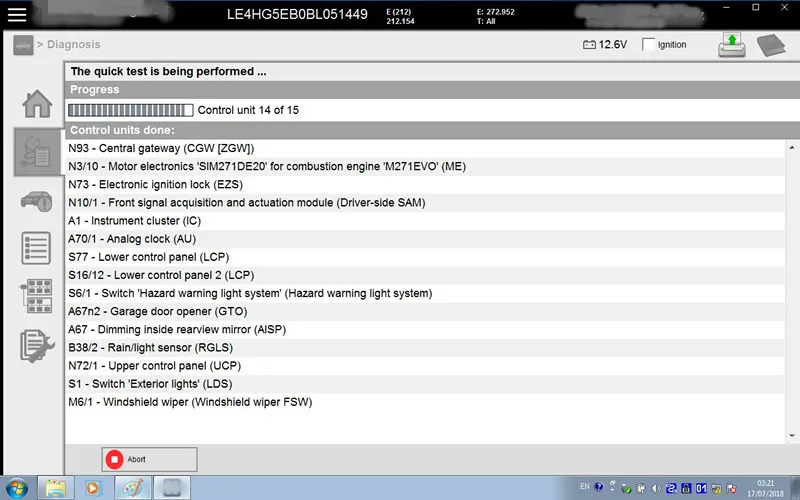Click the volume speaker tray icon
Viewport: 800px width, 500px height.
point(656,489)
